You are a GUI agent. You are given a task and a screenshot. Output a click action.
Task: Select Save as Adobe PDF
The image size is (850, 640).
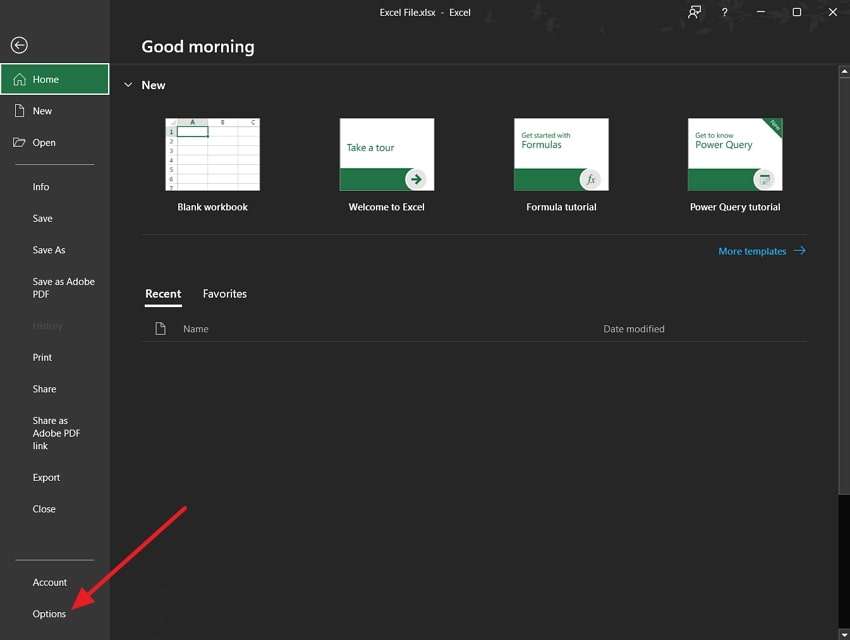pos(63,288)
